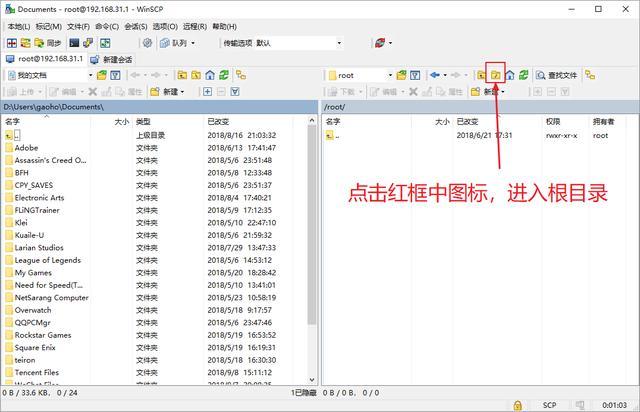This screenshot has width=640, height=412.
Task: Open the 会话(S) menu
Action: 136,27
